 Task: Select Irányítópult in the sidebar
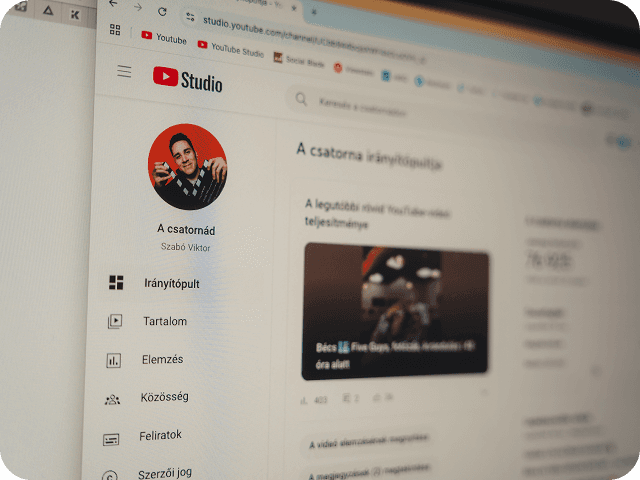[171, 283]
